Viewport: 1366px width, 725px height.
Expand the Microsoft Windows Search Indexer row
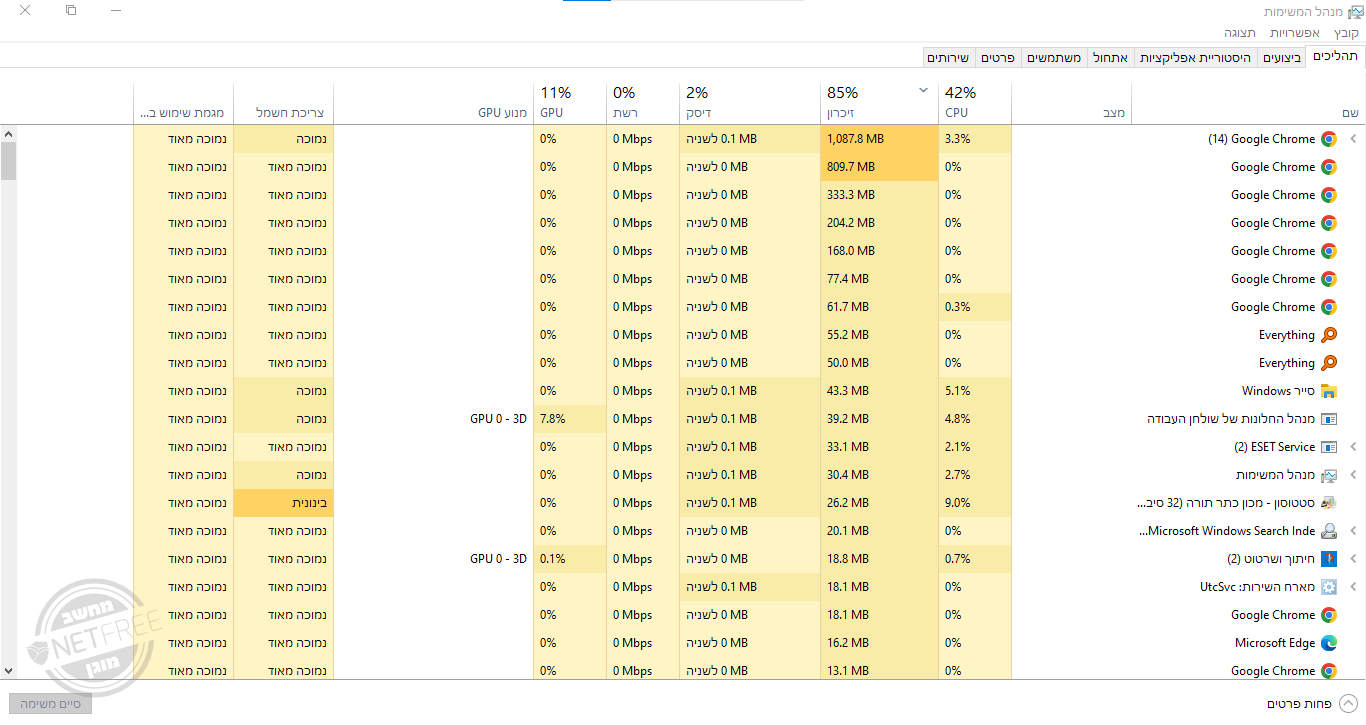[1353, 531]
